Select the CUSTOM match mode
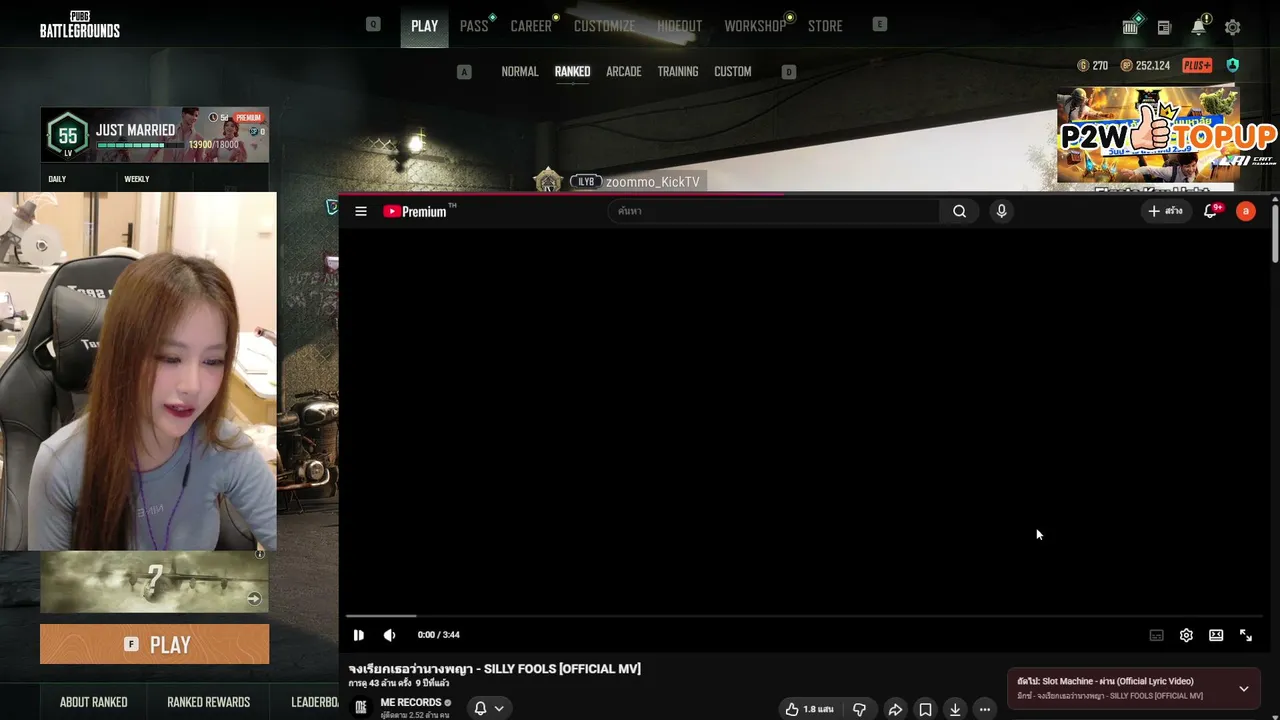The width and height of the screenshot is (1280, 720). (x=733, y=72)
